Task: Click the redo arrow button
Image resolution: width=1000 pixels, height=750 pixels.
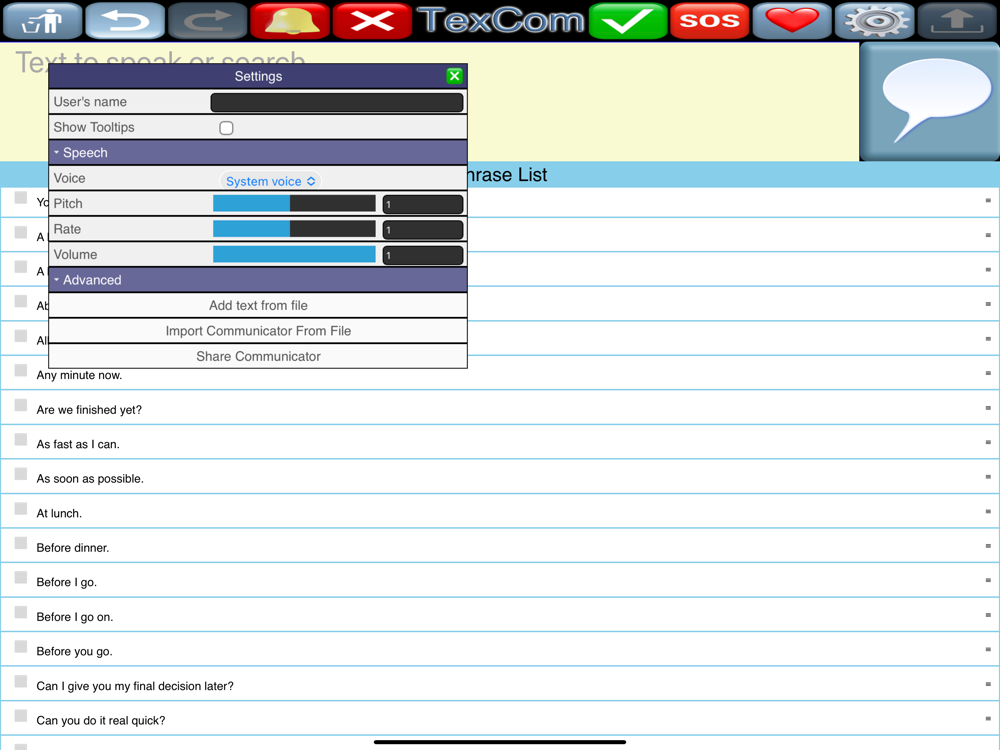Action: [207, 21]
